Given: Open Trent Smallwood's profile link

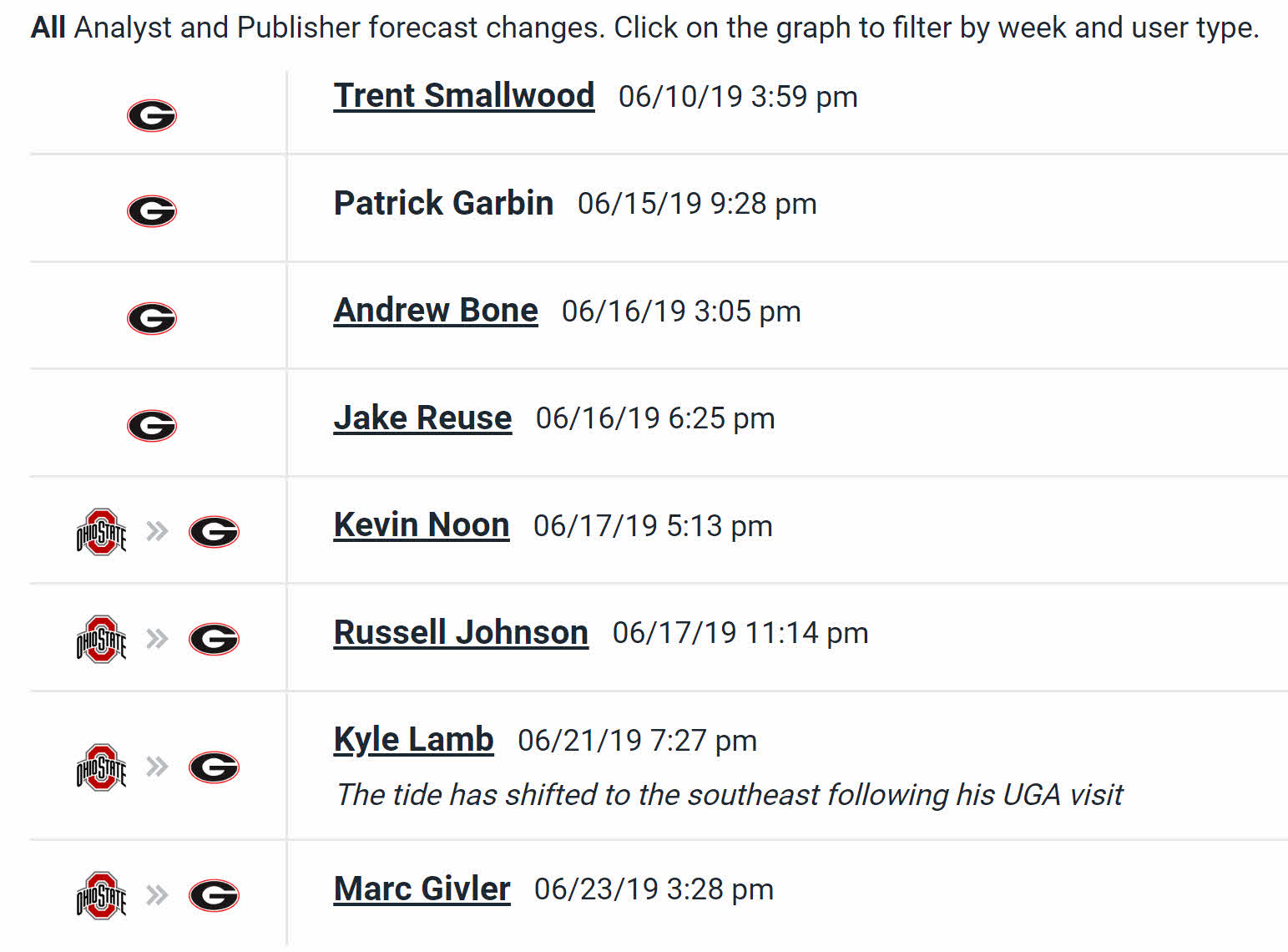Looking at the screenshot, I should point(464,96).
